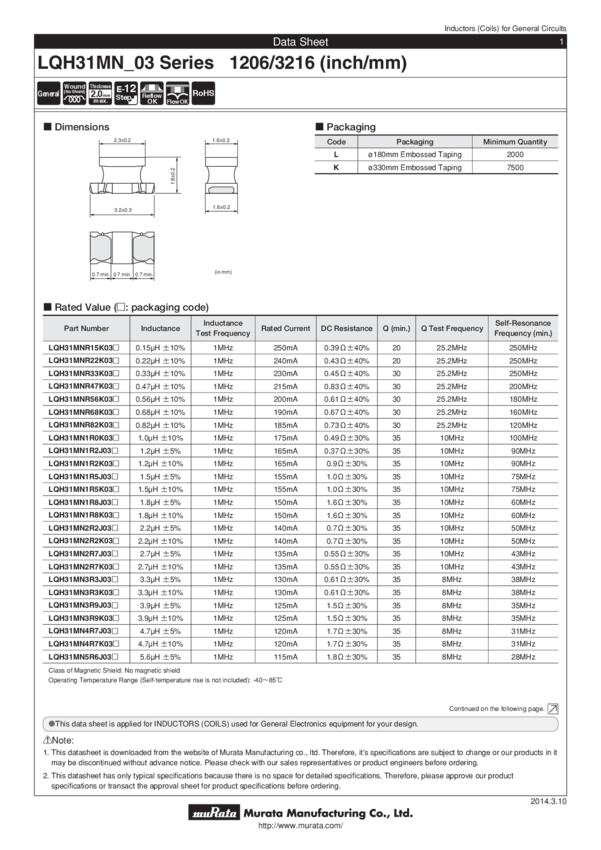Image resolution: width=601 pixels, height=850 pixels.
Task: Click the Reflow OK icon
Action: (x=151, y=93)
